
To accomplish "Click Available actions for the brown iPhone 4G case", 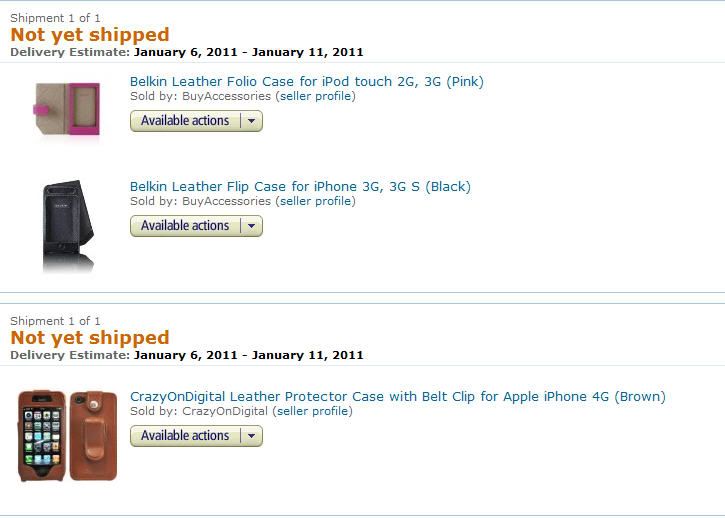I will click(x=185, y=436).
